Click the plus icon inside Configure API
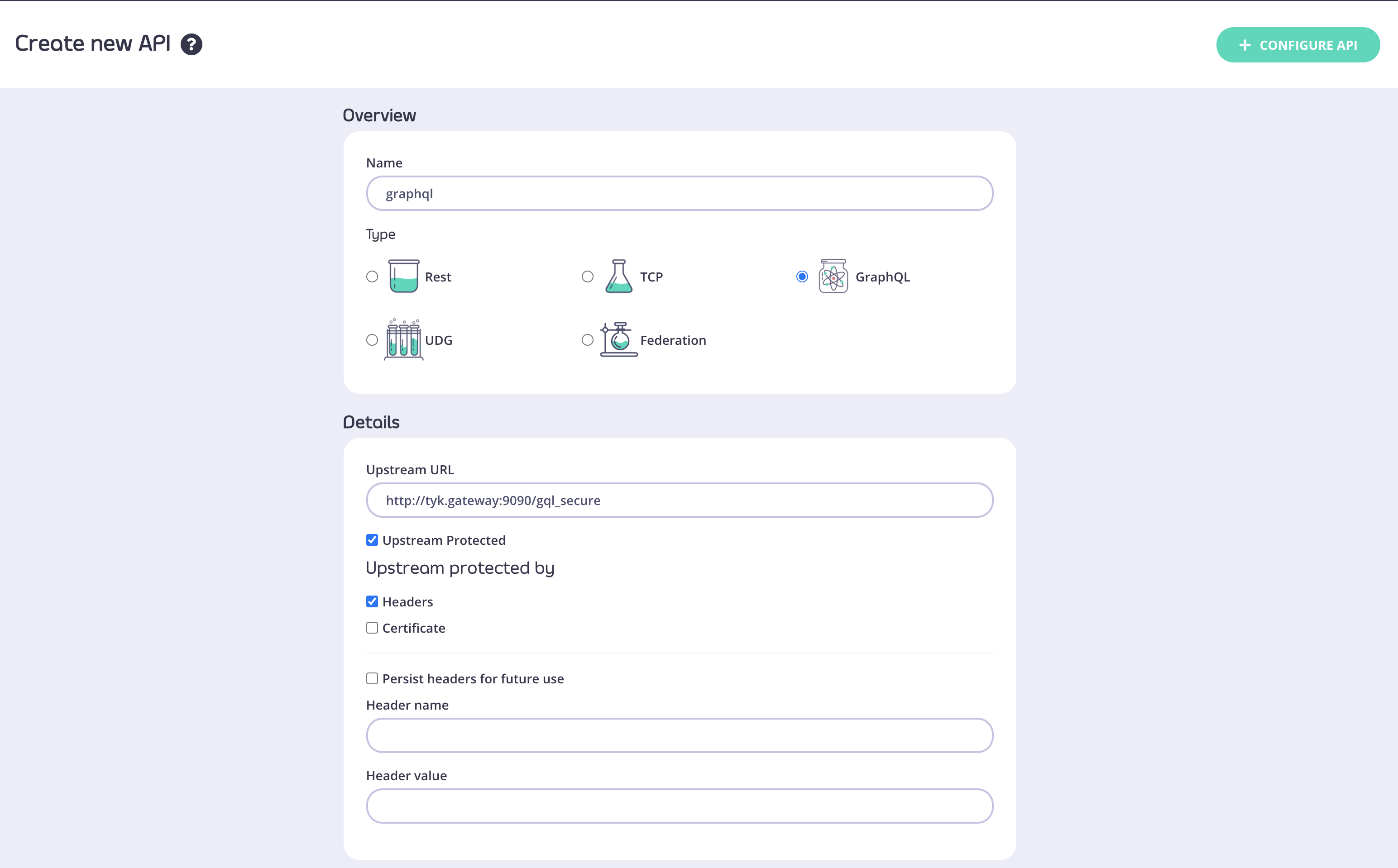1398x868 pixels. pyautogui.click(x=1245, y=45)
